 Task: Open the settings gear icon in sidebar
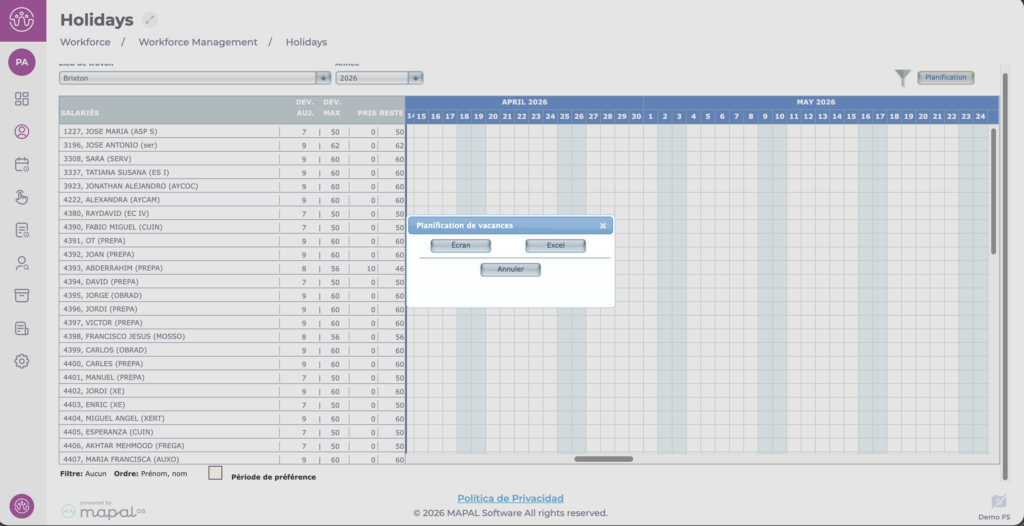[22, 361]
